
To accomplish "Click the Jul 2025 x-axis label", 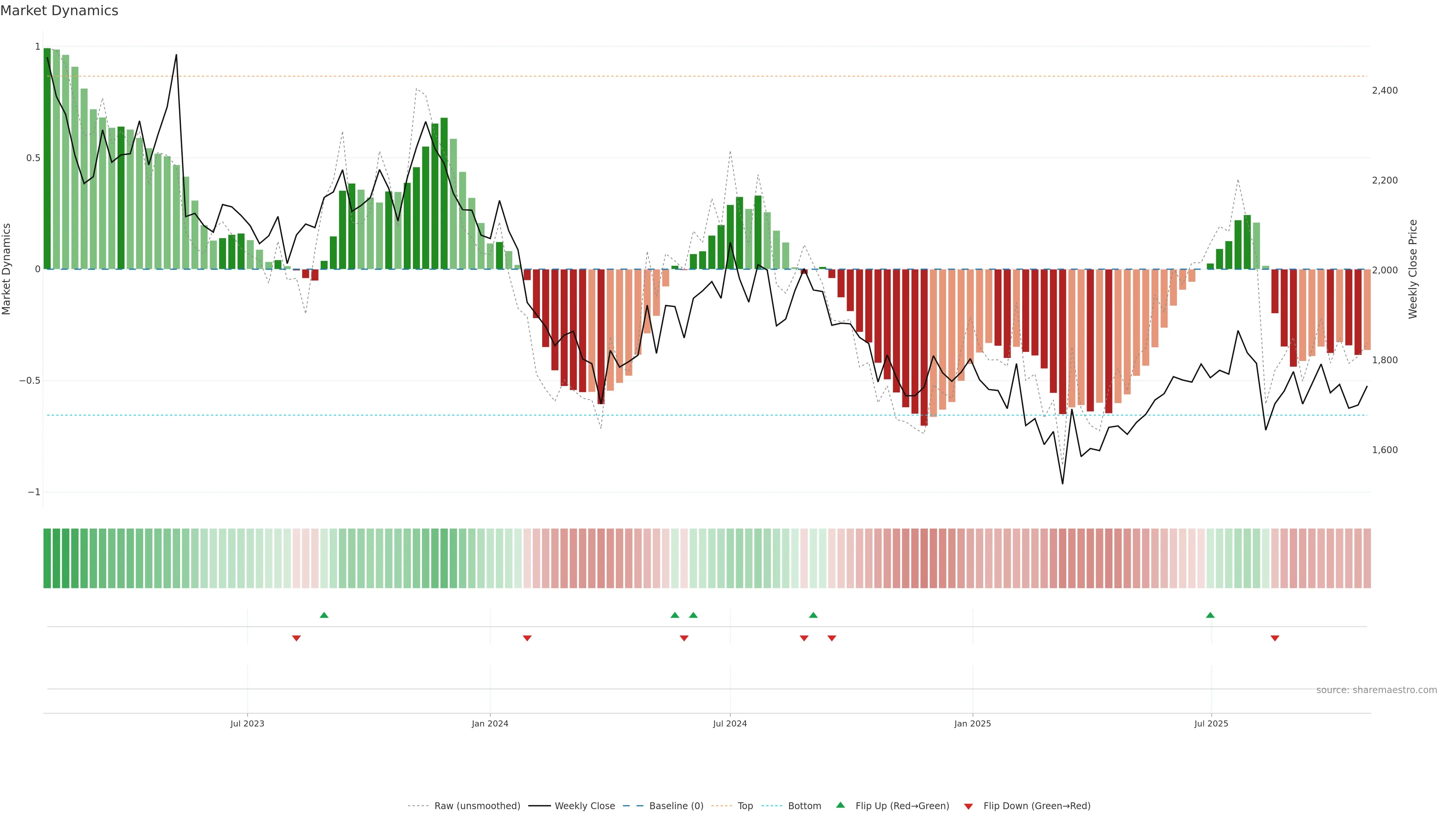I will 1211,723.
